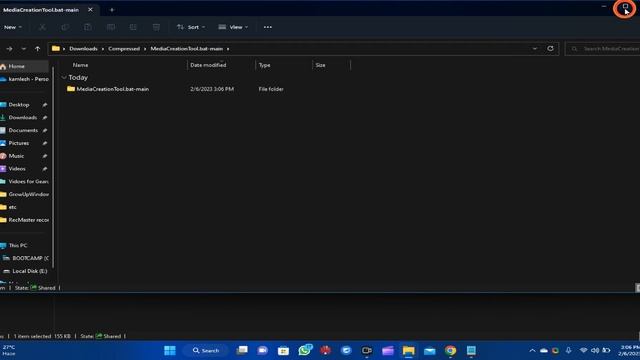Show hidden system tray icons chevron

point(532,351)
